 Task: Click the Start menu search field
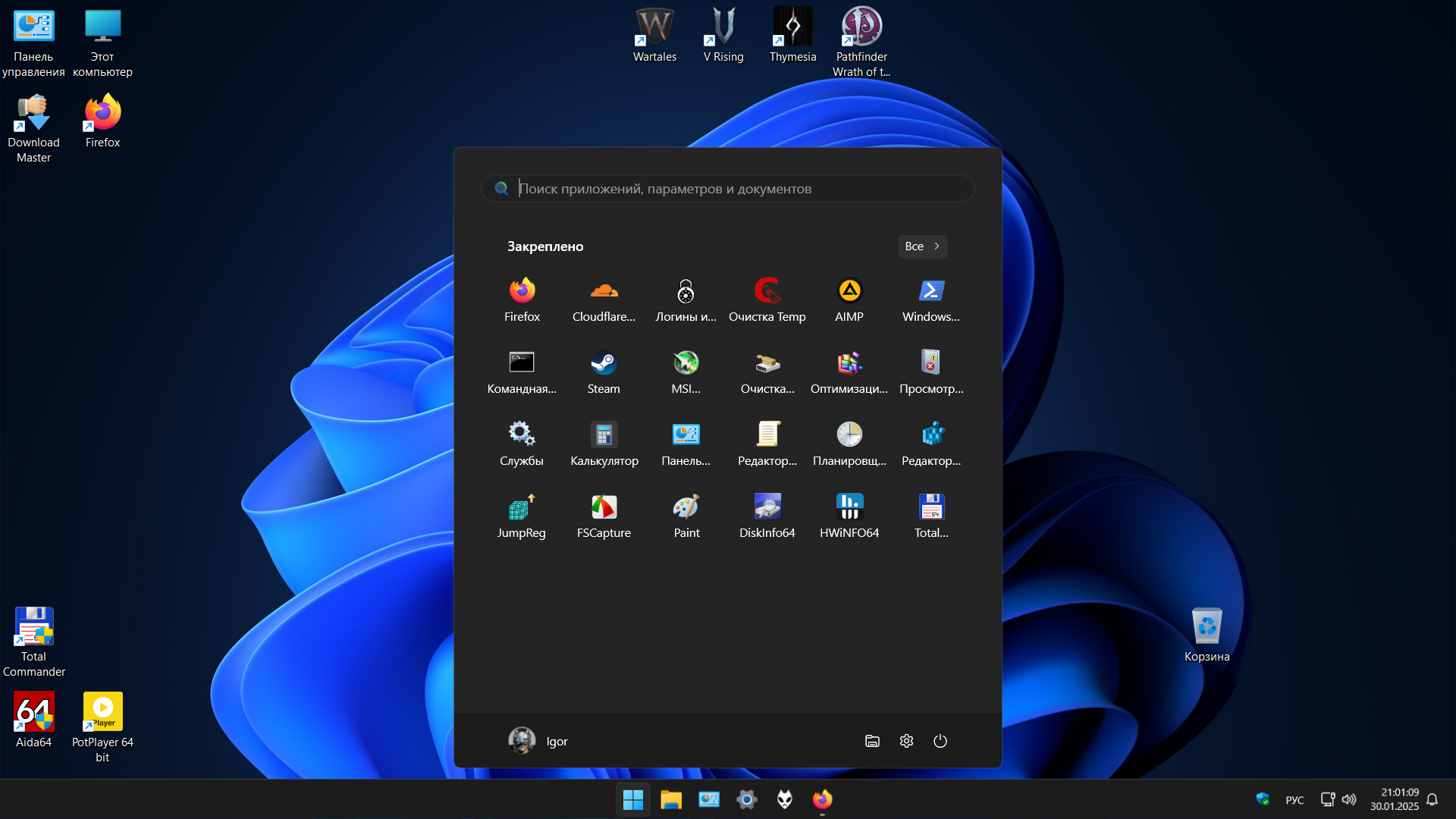click(x=728, y=189)
